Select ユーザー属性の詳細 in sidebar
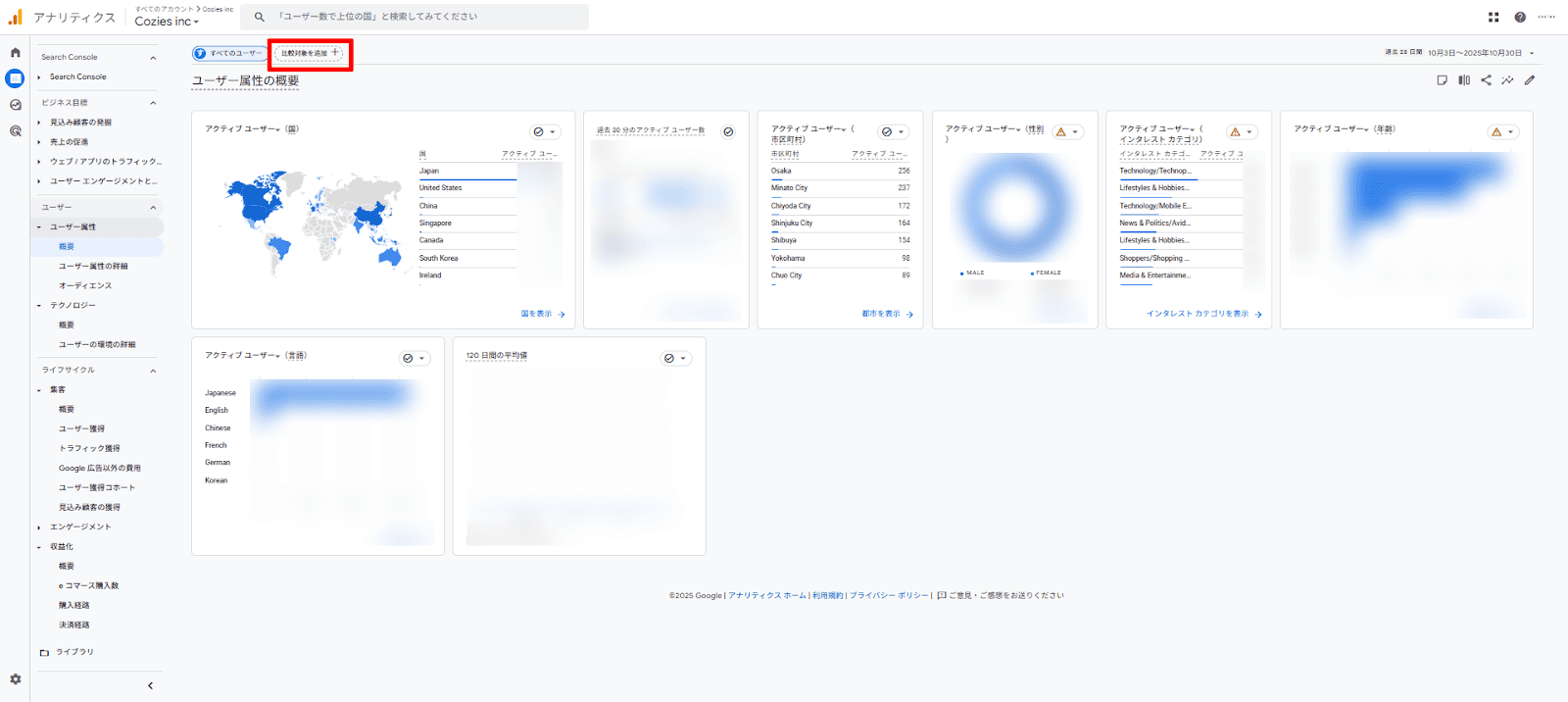 pyautogui.click(x=93, y=267)
